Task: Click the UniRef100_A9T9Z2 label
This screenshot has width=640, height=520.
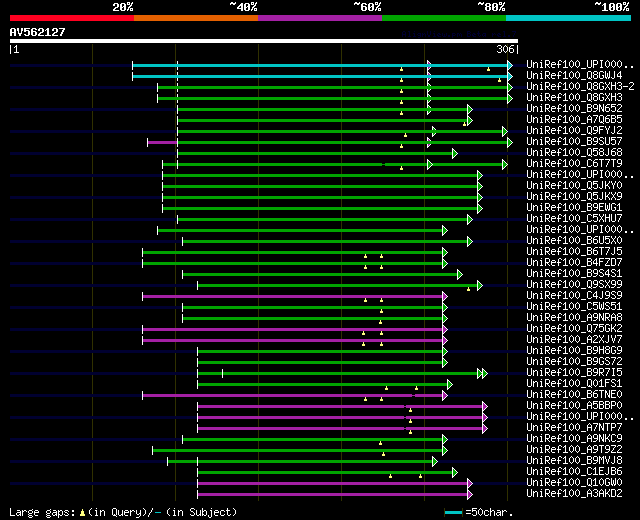Action: [574, 450]
